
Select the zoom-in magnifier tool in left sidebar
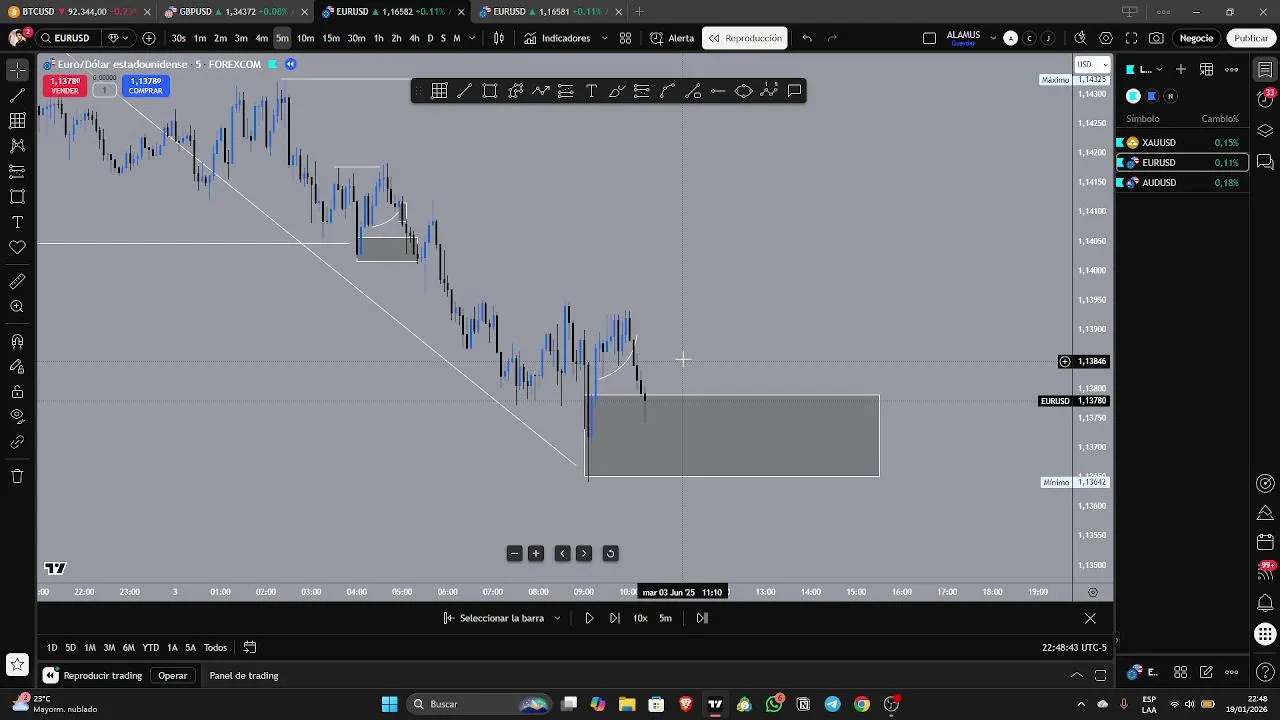pos(17,307)
